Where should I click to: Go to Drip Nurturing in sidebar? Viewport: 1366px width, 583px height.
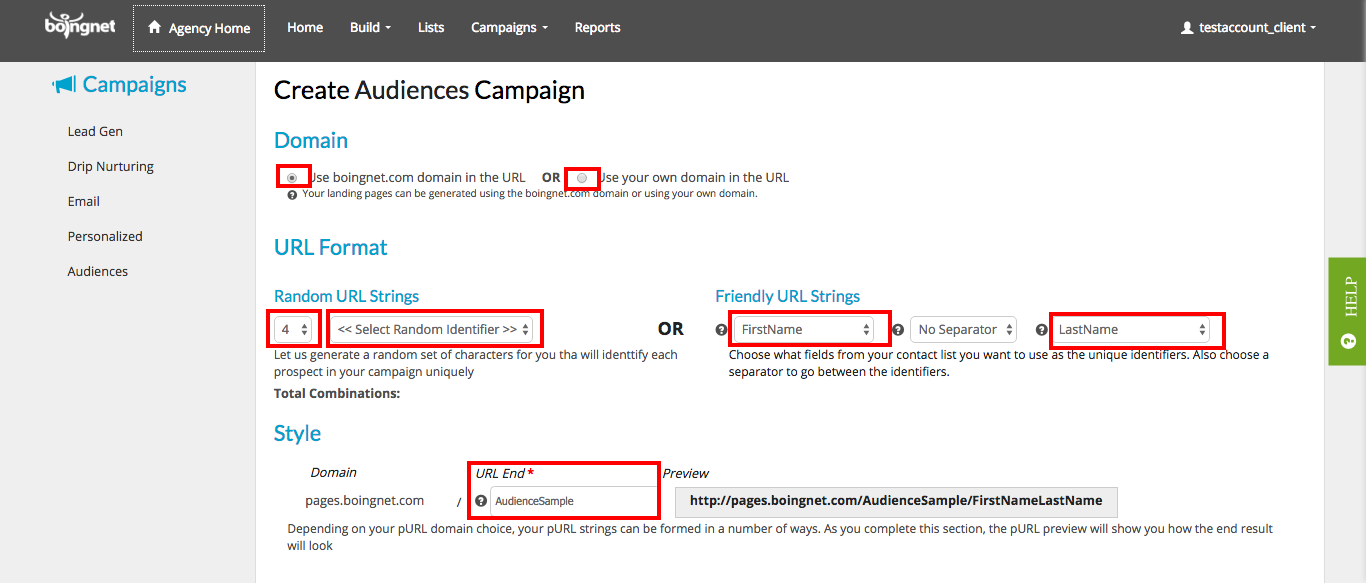[111, 167]
